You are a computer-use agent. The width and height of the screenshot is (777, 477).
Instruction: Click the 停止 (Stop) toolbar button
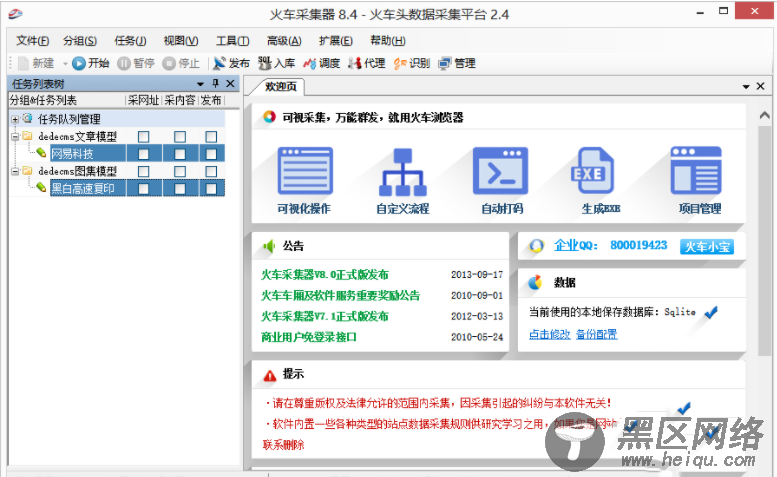(x=181, y=63)
